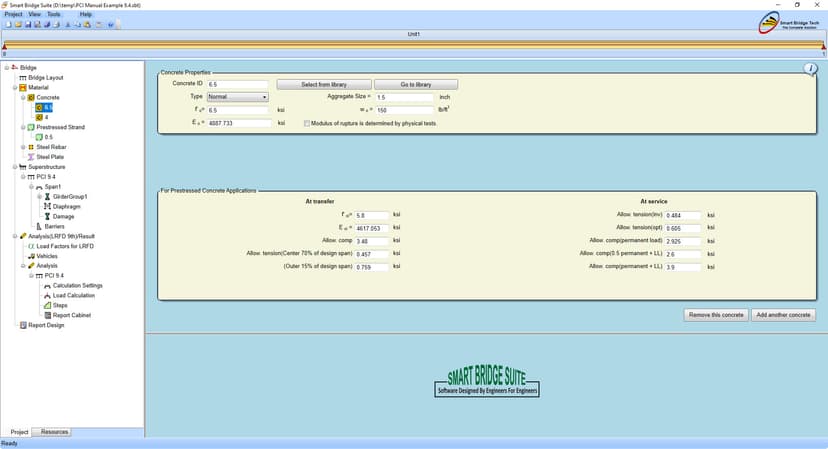Switch to the Project tab at bottom
The height and width of the screenshot is (449, 828).
coord(20,432)
